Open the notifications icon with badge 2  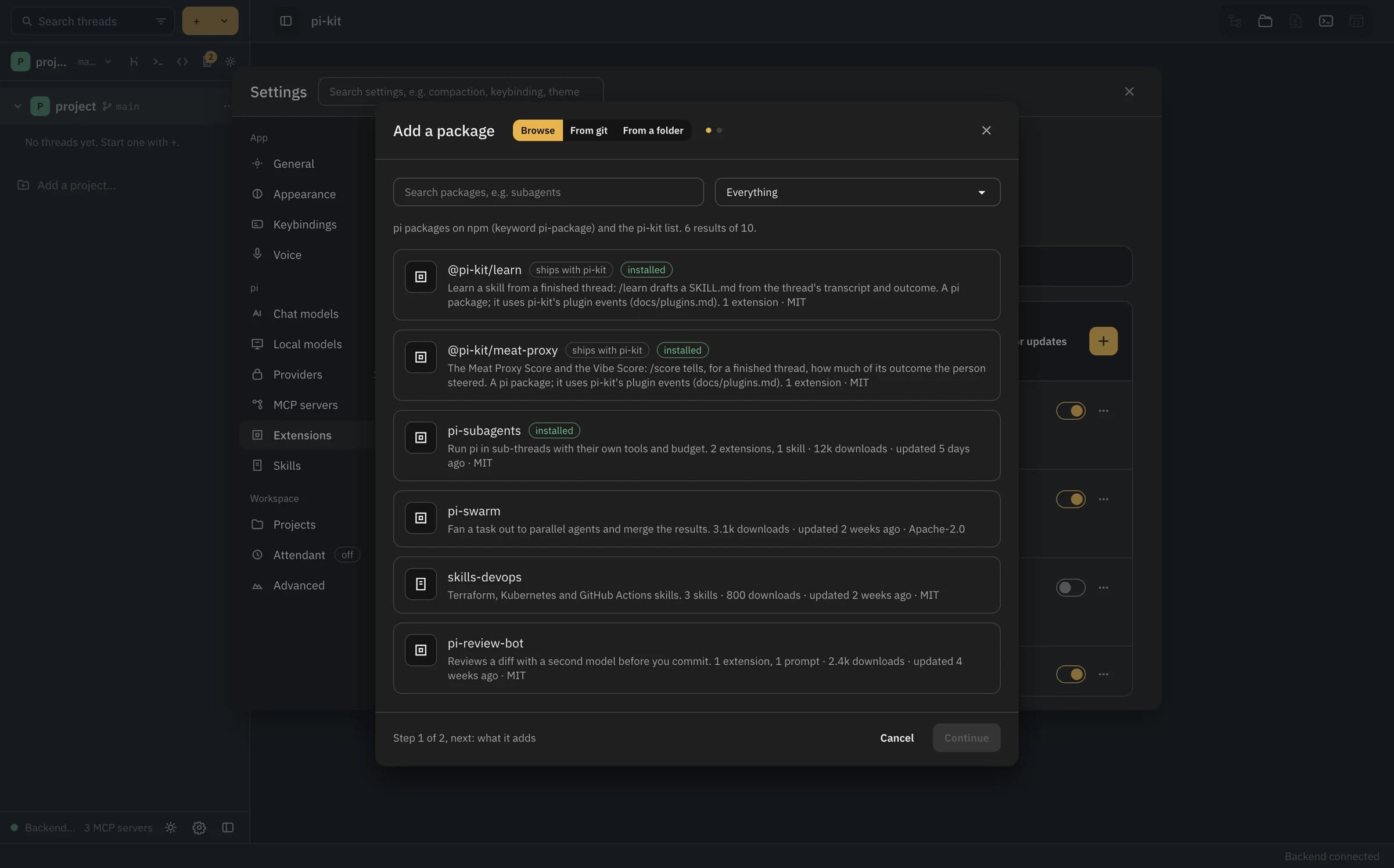(x=208, y=60)
